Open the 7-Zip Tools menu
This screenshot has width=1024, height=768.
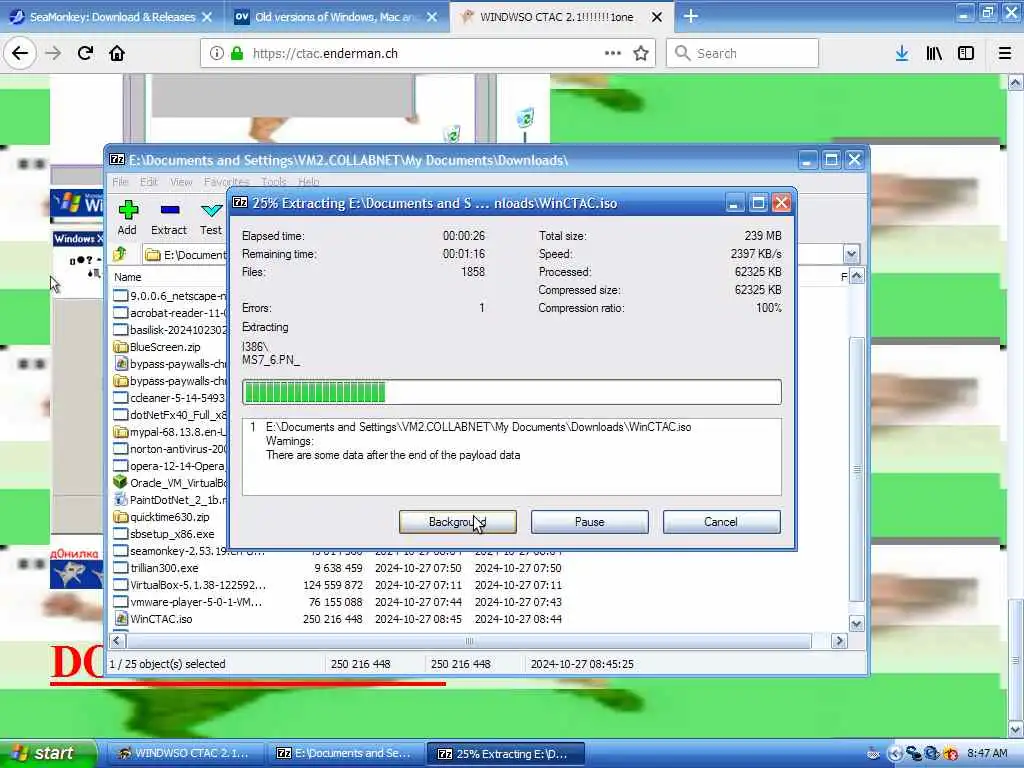click(x=274, y=182)
